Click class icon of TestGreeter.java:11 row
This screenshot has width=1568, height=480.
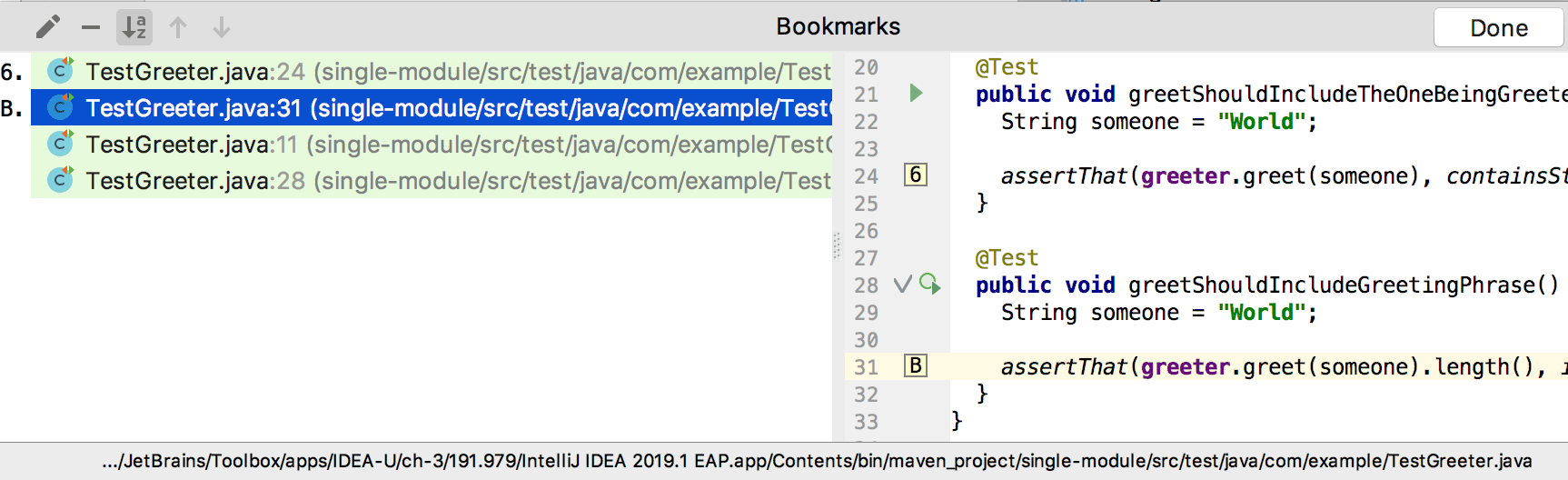click(x=60, y=143)
